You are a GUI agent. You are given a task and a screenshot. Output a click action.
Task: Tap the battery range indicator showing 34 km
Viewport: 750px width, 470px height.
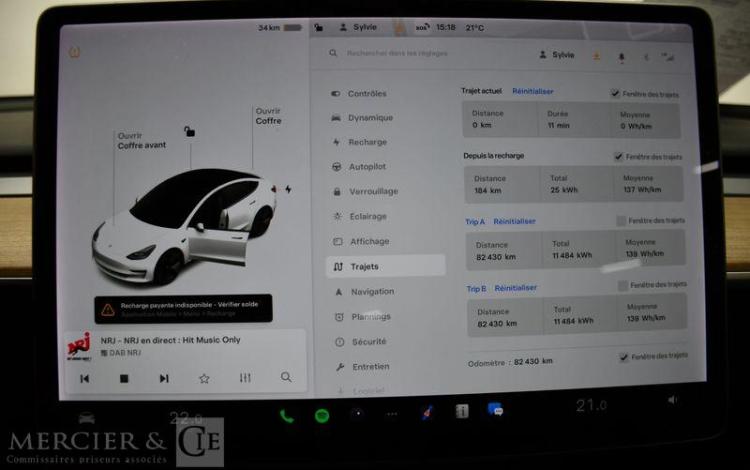point(280,28)
